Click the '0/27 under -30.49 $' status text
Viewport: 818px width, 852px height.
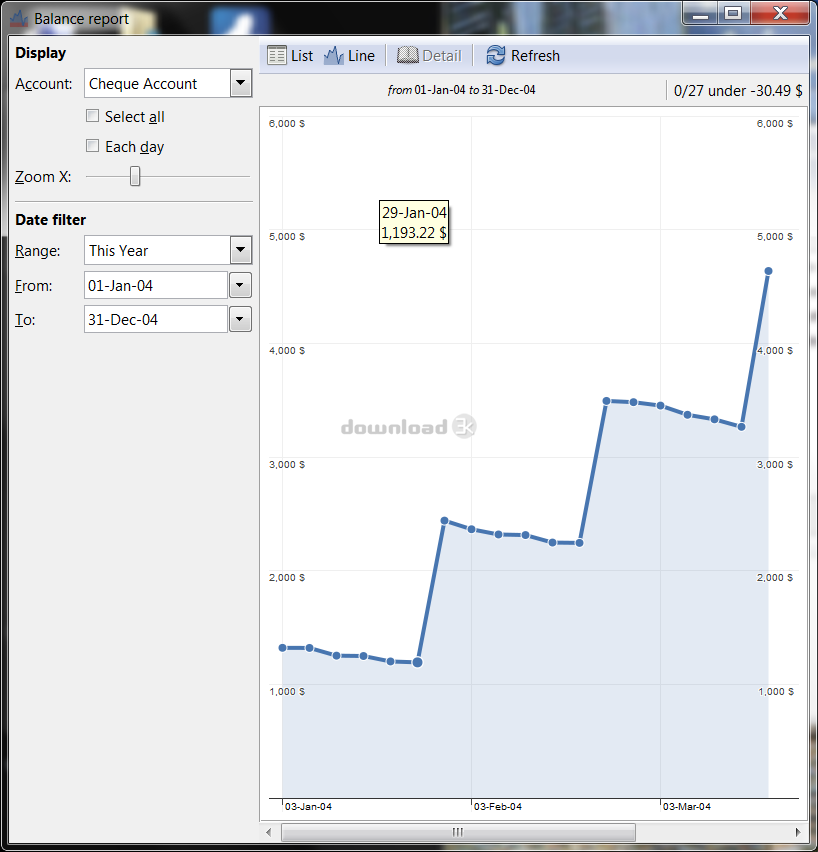(738, 91)
